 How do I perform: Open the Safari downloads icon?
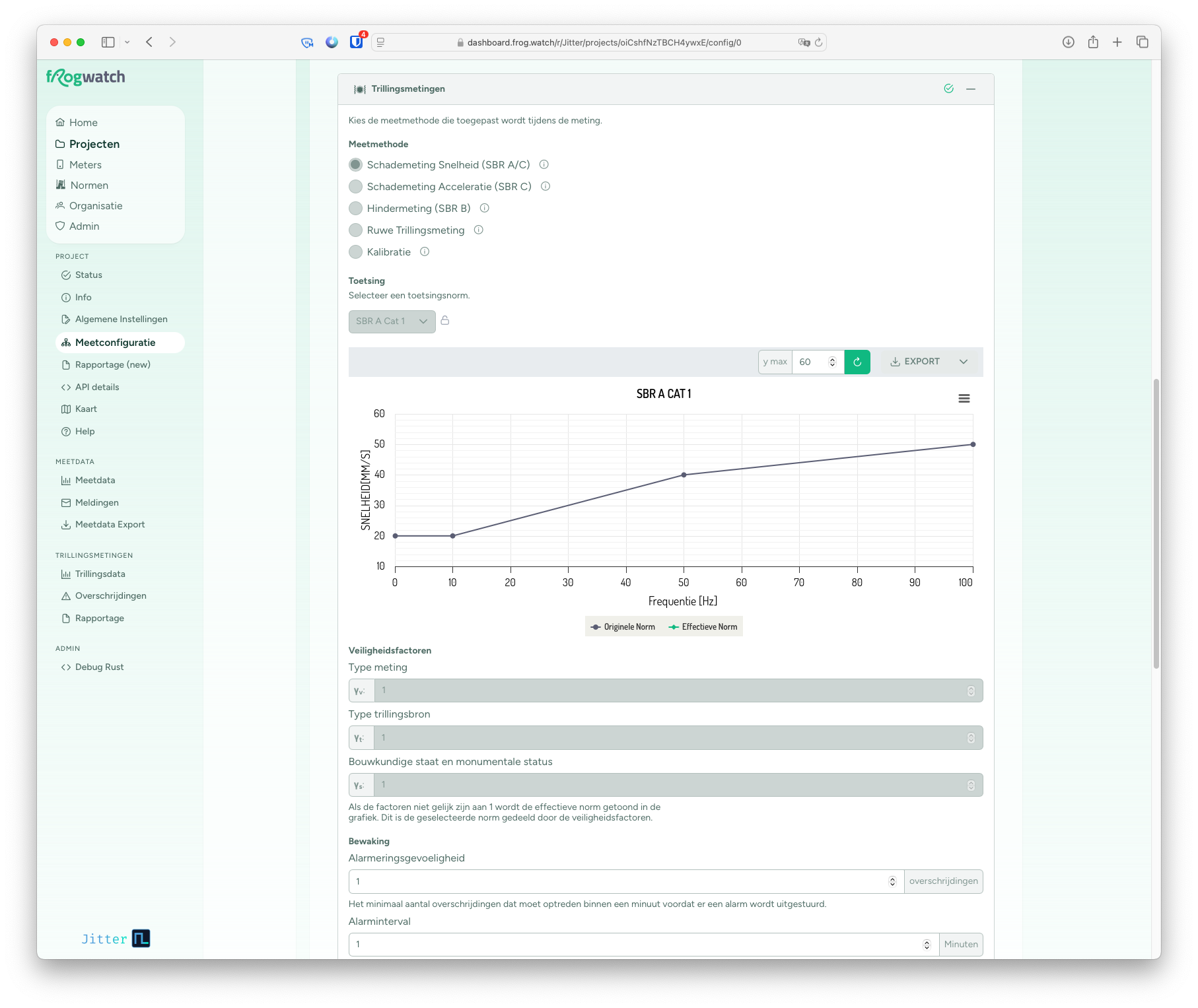pos(1069,42)
